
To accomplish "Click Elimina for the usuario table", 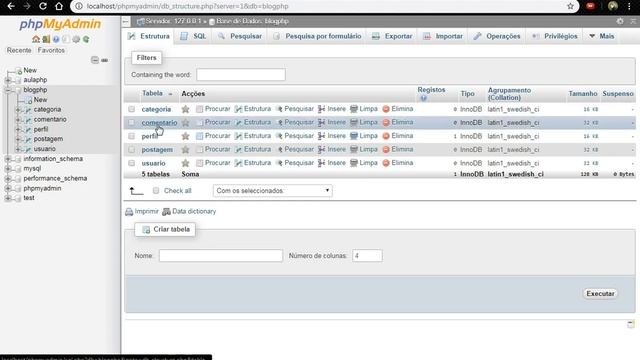I will [398, 163].
